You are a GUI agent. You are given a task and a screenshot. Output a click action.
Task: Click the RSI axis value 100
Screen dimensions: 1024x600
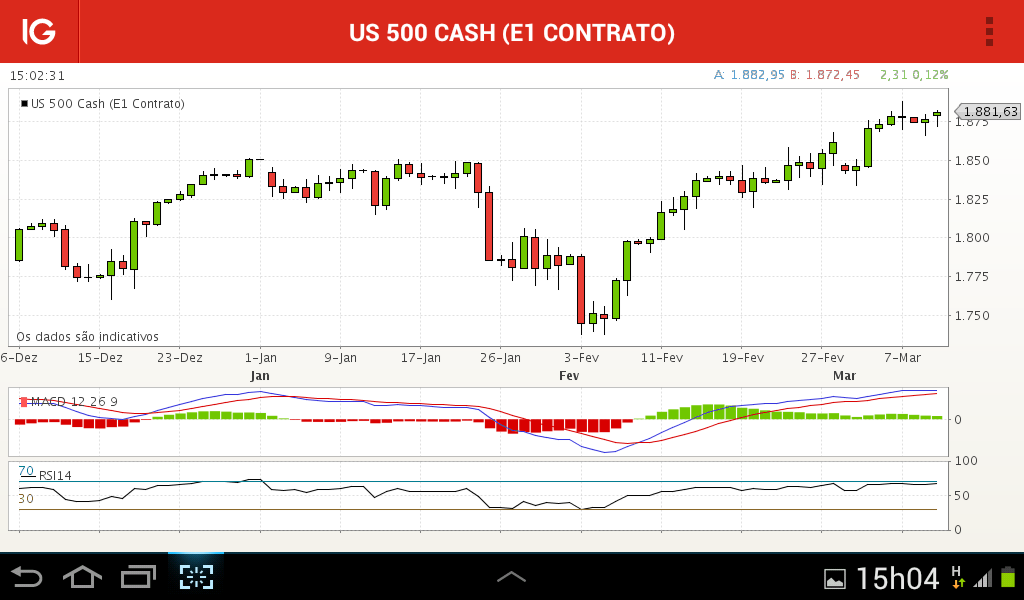tap(966, 461)
